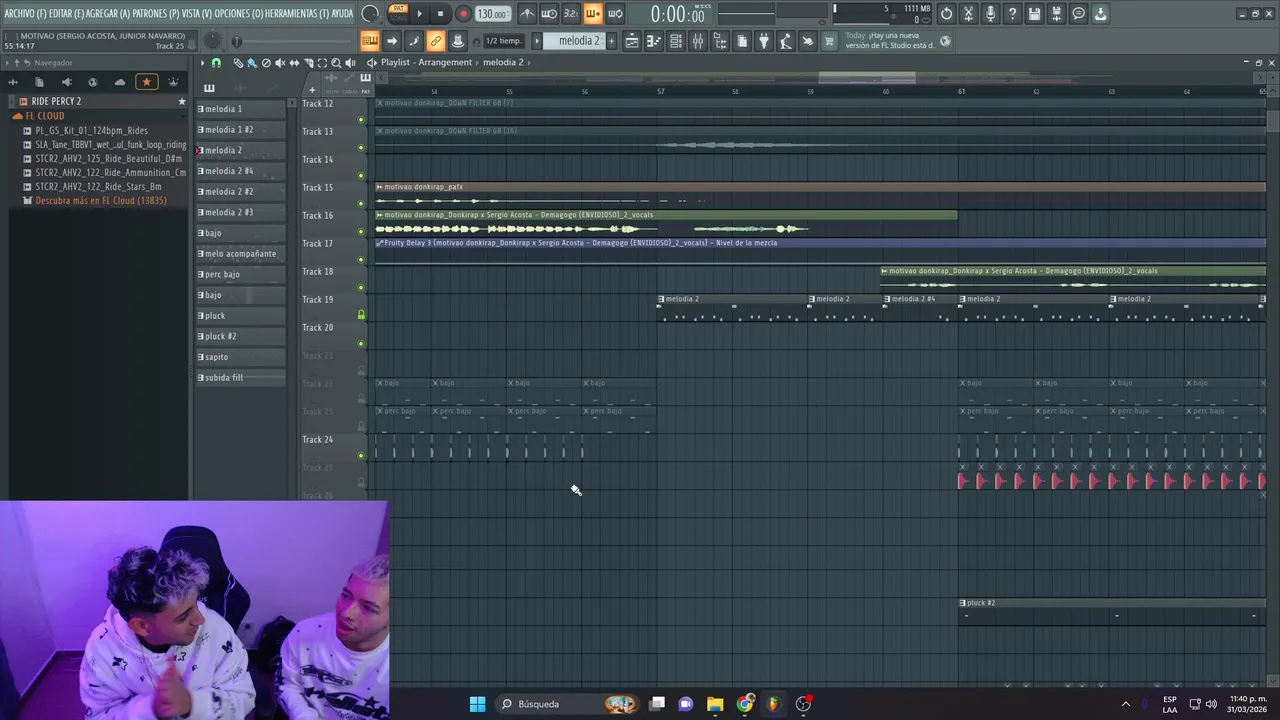Mute Track 16 green dot

coord(361,232)
